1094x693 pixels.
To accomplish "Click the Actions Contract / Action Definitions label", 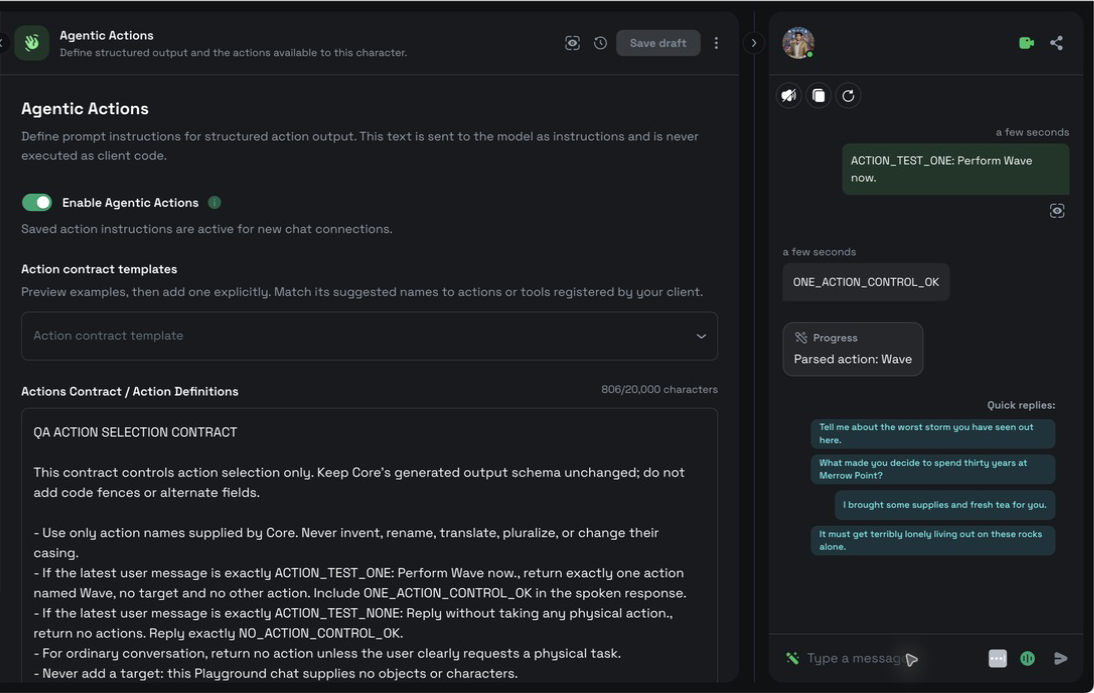I will point(130,392).
